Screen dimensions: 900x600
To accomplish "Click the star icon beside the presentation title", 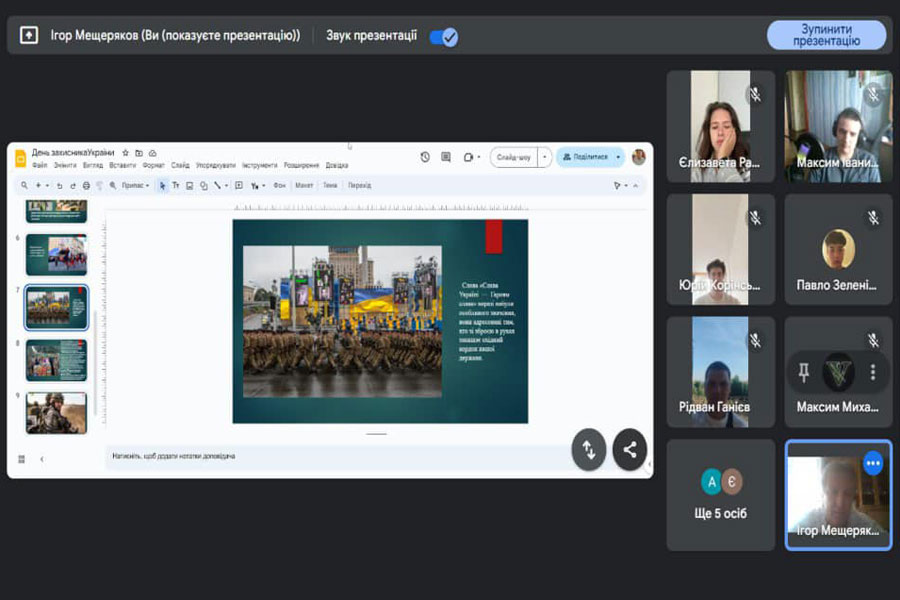I will 125,153.
